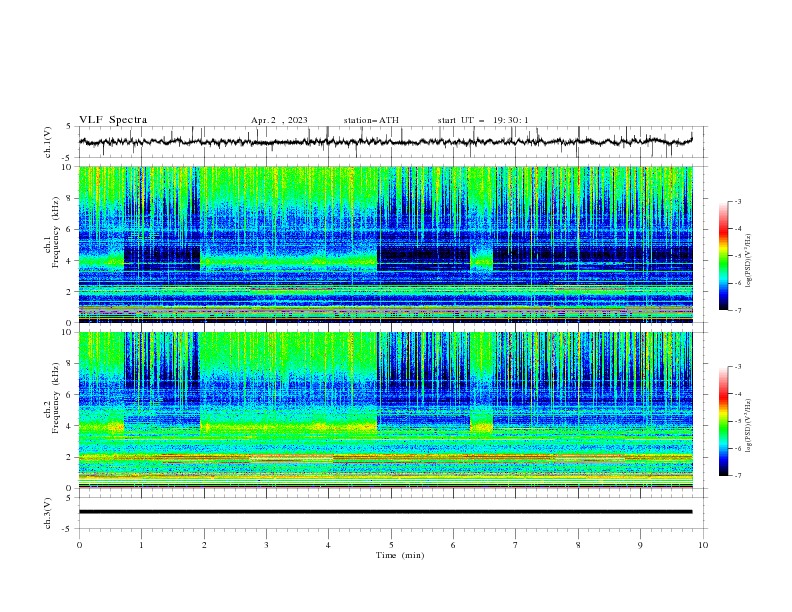Click the ch.1 spectrogram color scale bar
The image size is (792, 612).
point(723,256)
